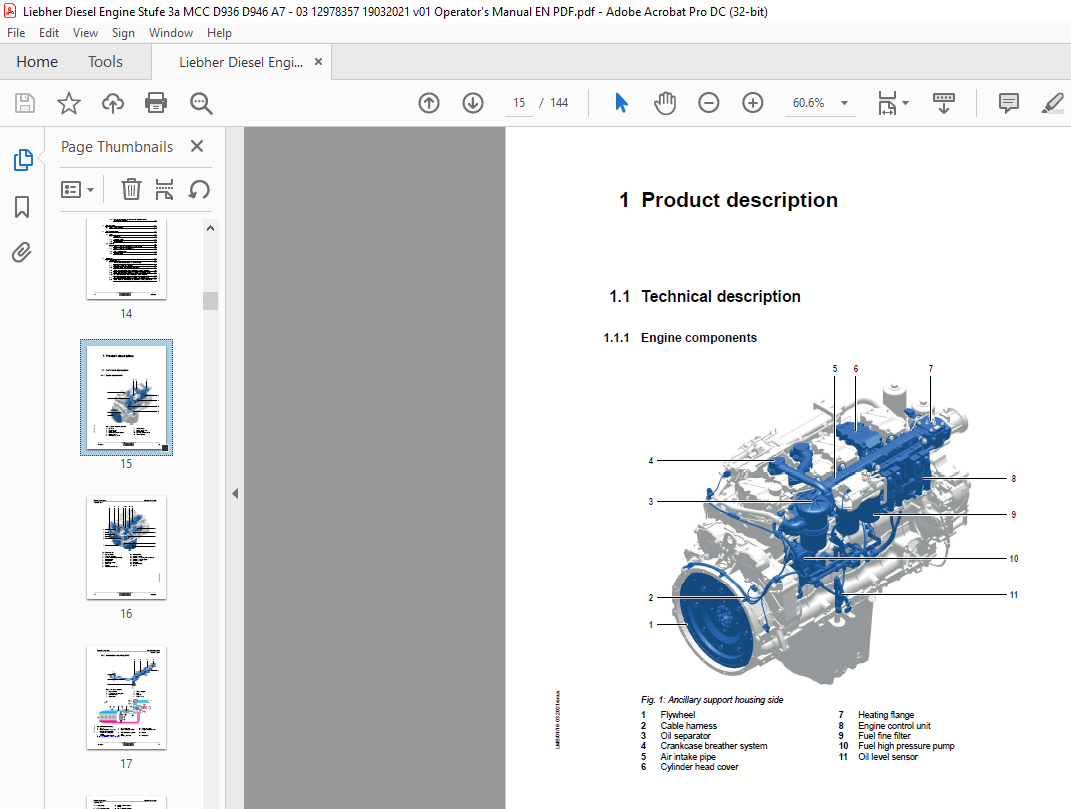Screen dimensions: 1071x809
Task: Click the '1.1.1 Engine components' heading
Action: point(680,338)
